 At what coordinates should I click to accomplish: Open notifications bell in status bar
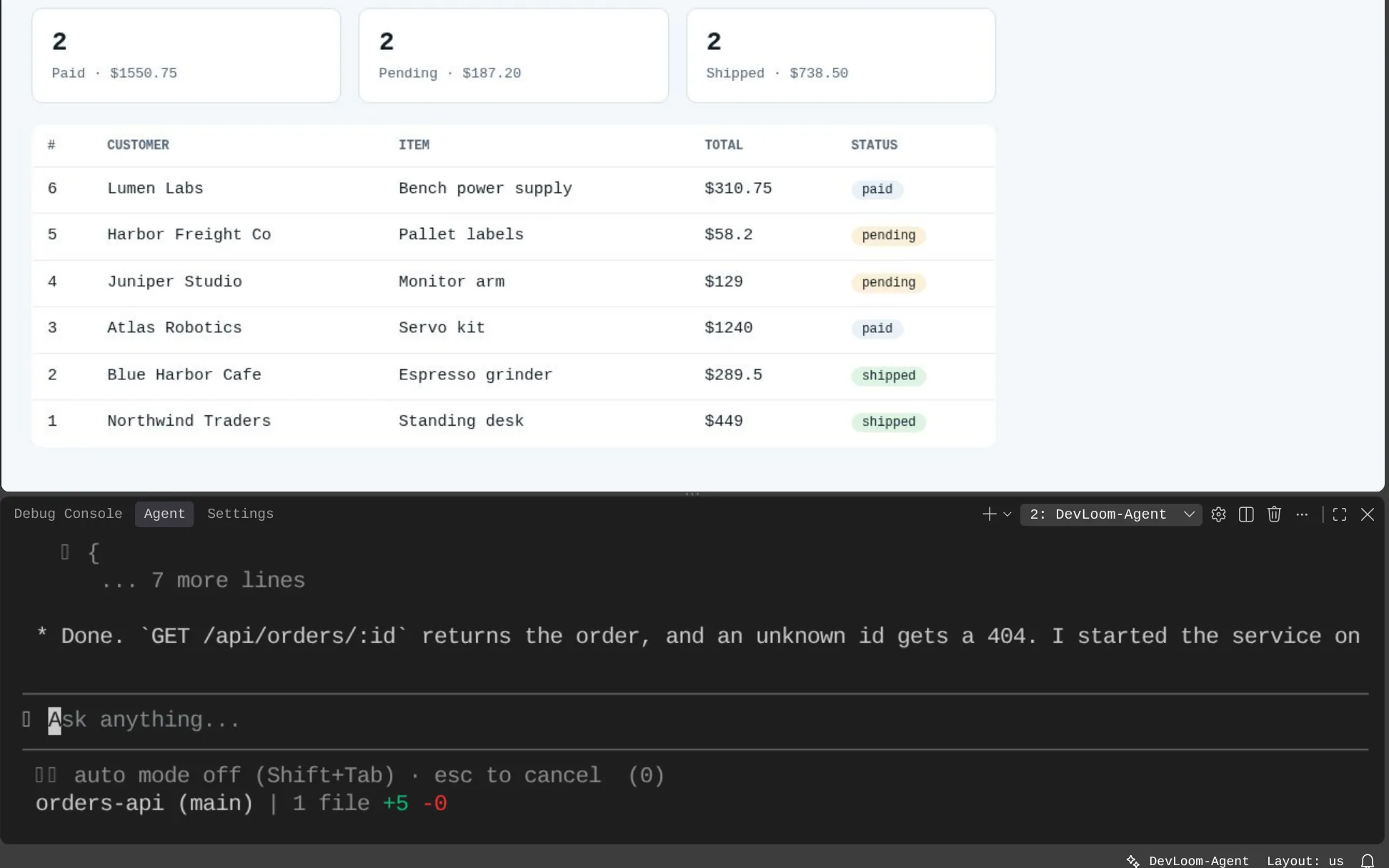pyautogui.click(x=1367, y=861)
